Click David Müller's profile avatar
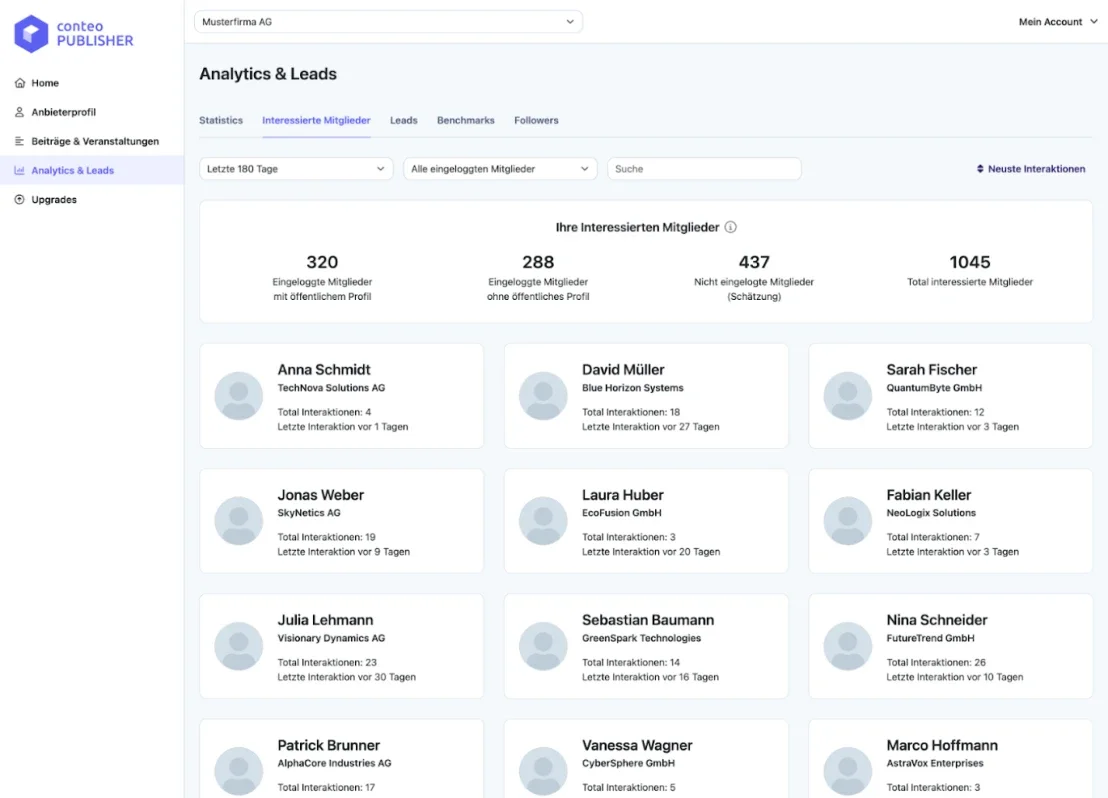The height and width of the screenshot is (798, 1108). click(x=542, y=396)
